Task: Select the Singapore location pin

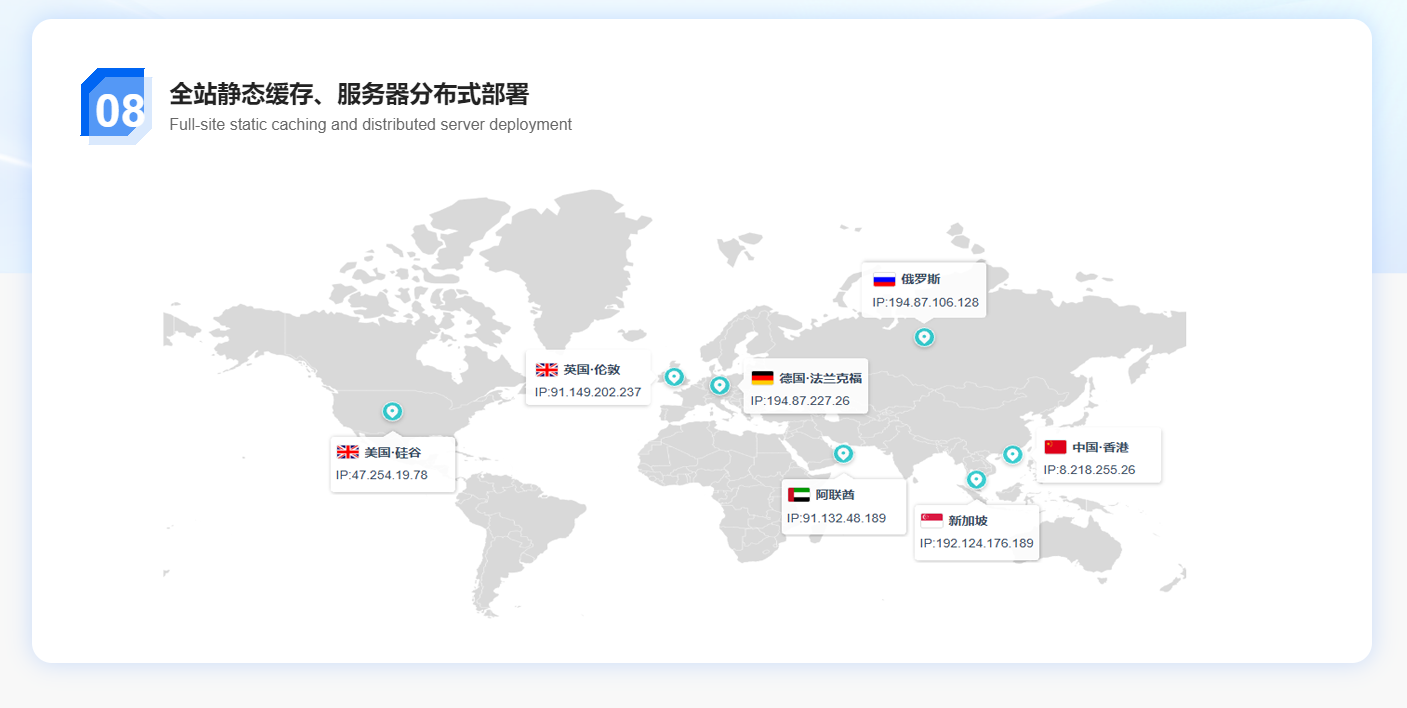Action: pos(976,479)
